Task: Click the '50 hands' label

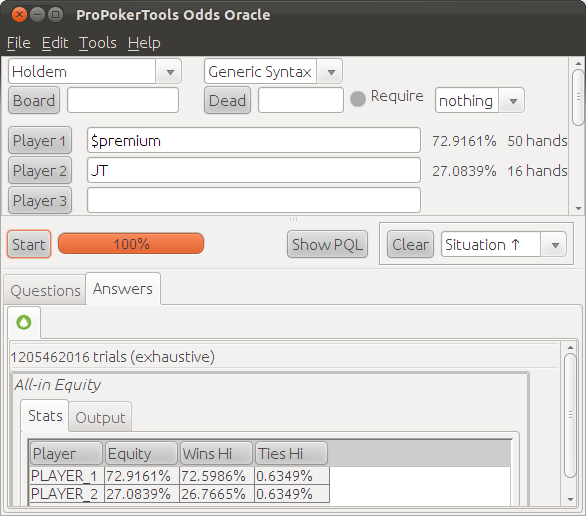Action: (x=537, y=140)
